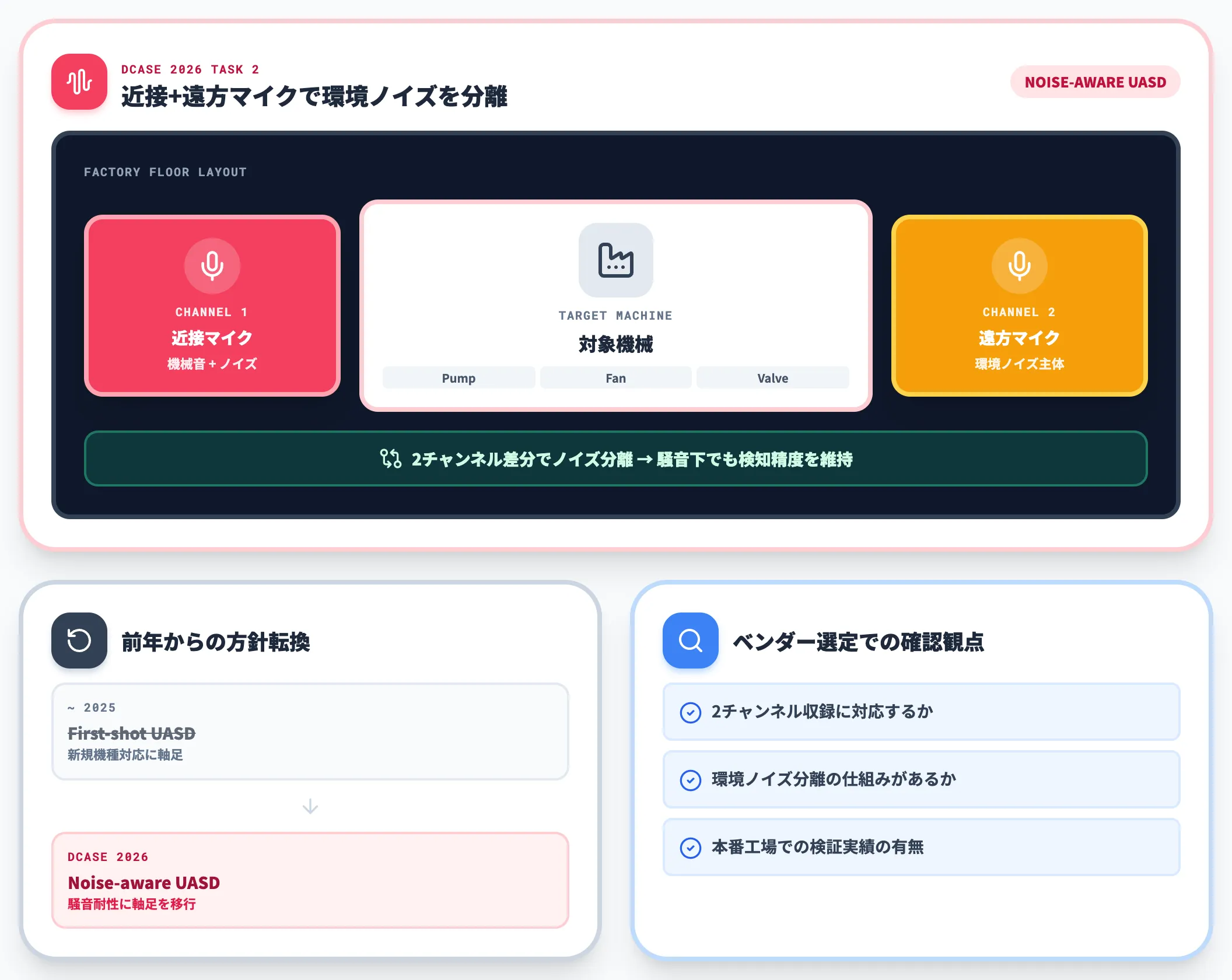Click the 2チャンネル収録に対応するか item text
The height and width of the screenshot is (980, 1232).
(x=822, y=712)
